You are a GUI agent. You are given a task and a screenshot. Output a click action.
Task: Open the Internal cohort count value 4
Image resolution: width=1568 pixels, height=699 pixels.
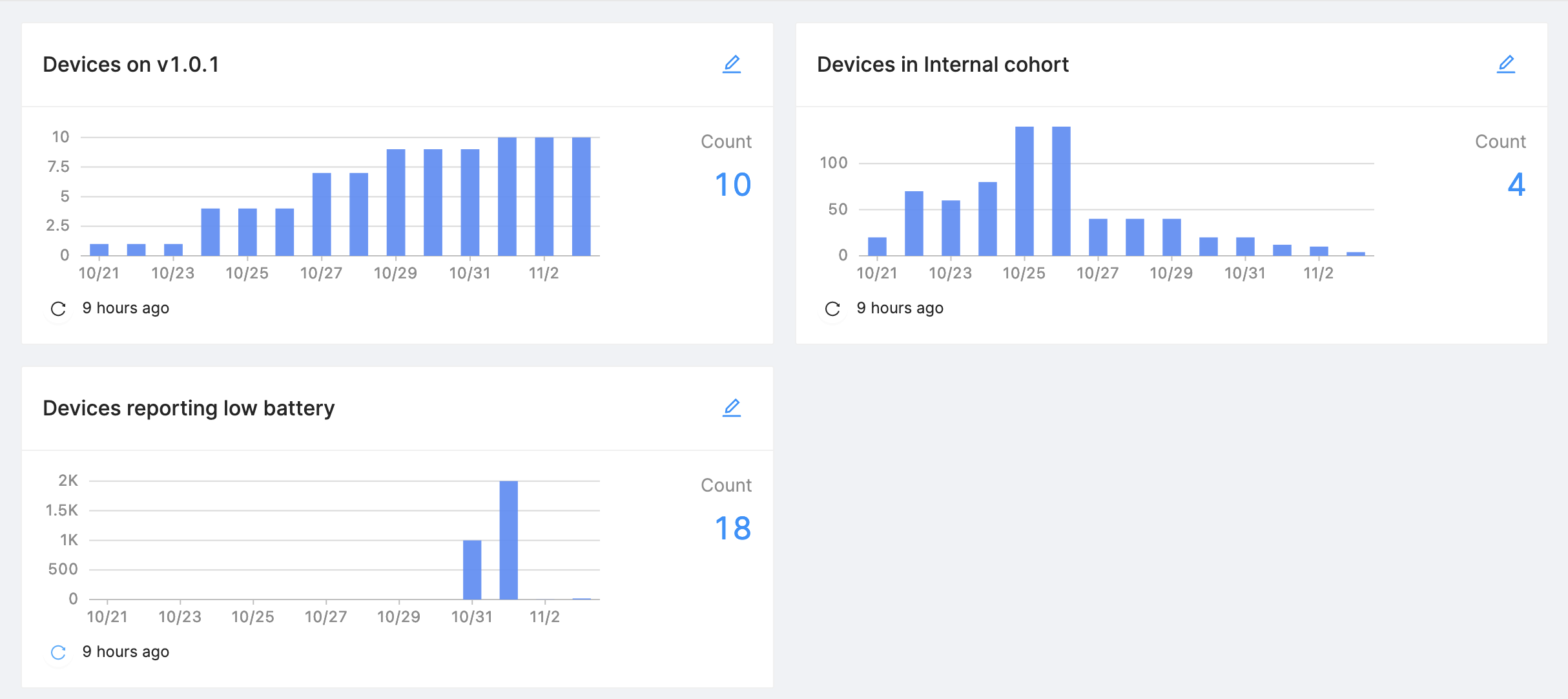pos(1516,185)
